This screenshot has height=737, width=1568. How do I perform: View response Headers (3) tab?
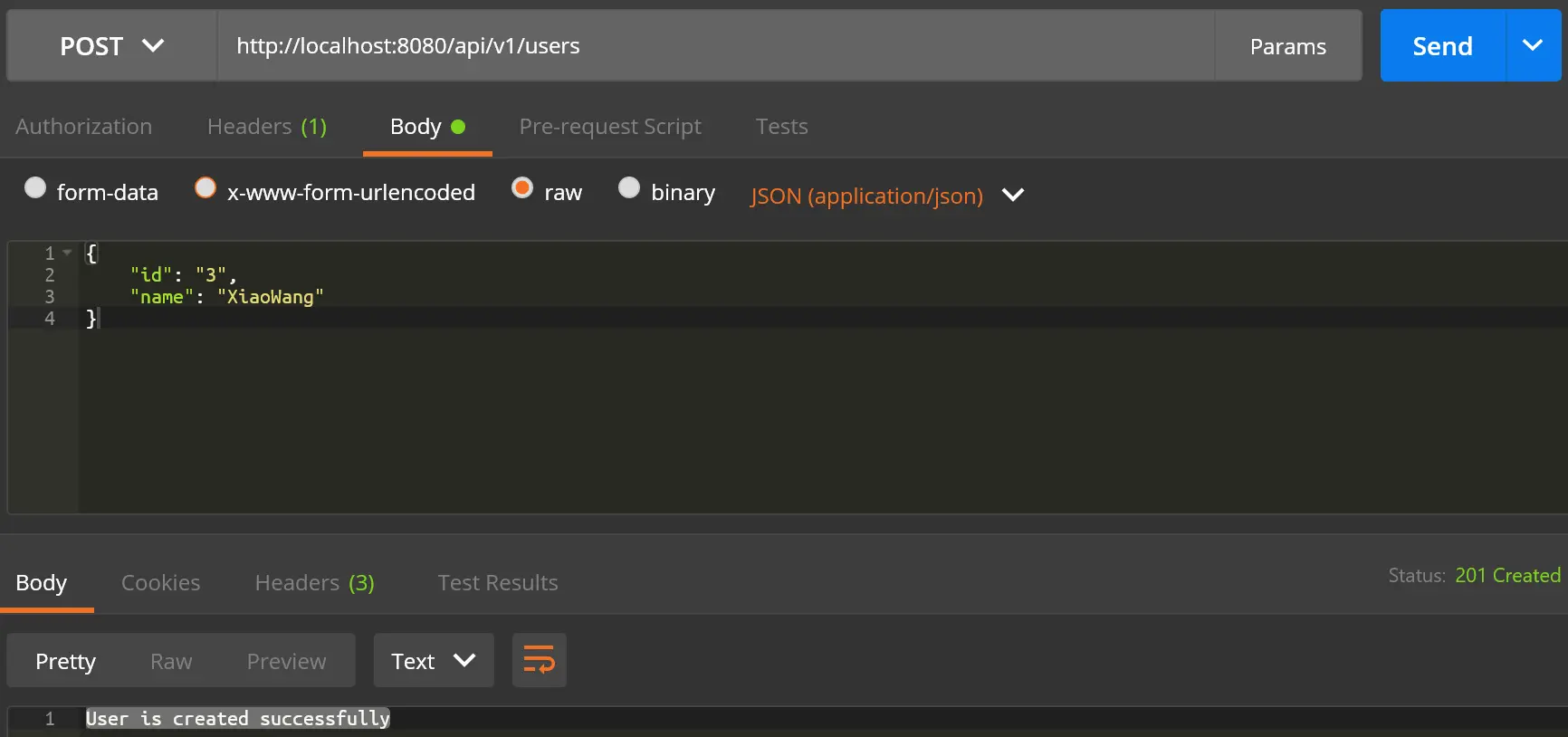[x=315, y=583]
